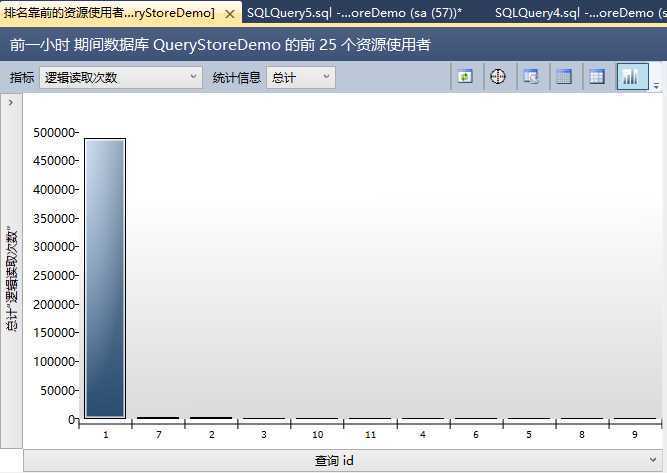Image resolution: width=667 pixels, height=473 pixels.
Task: Click the 统计信息 label
Action: (237, 77)
